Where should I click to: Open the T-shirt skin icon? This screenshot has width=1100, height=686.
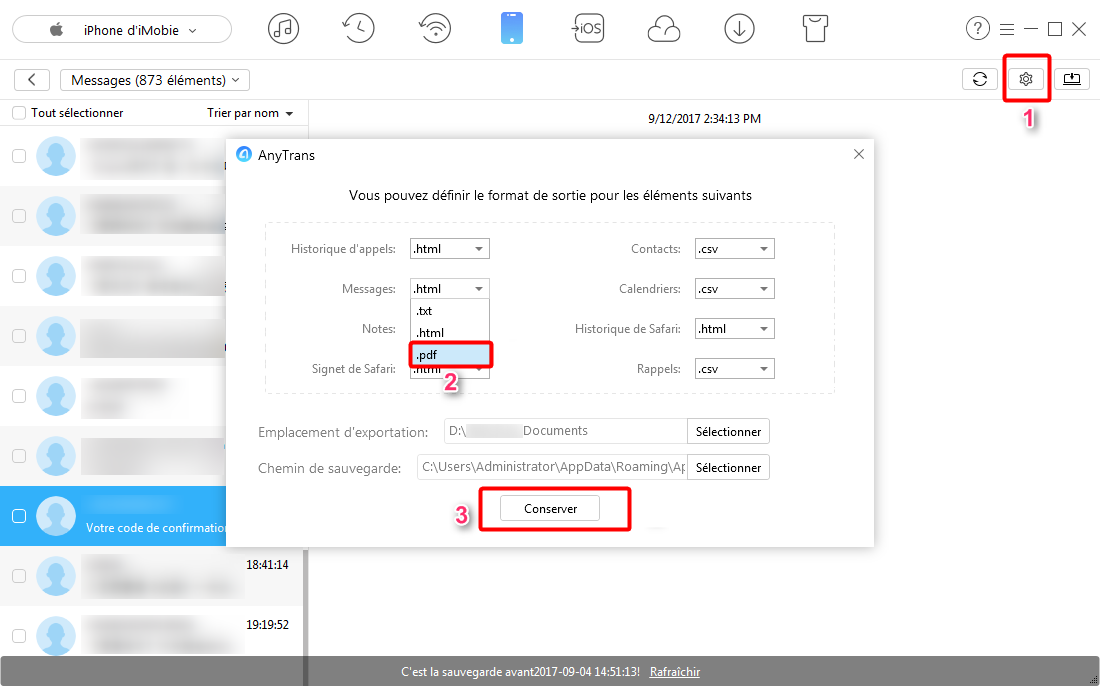point(815,29)
